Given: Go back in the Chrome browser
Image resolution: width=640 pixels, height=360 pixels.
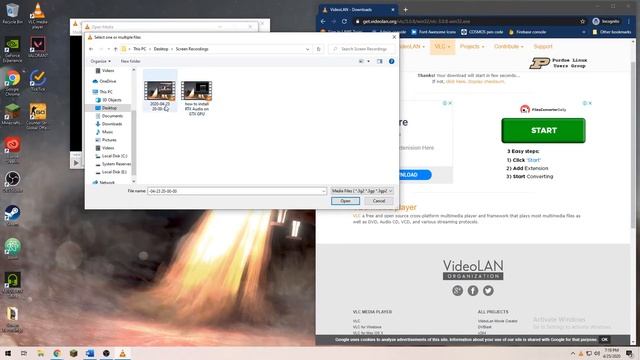Looking at the screenshot, I should [323, 21].
